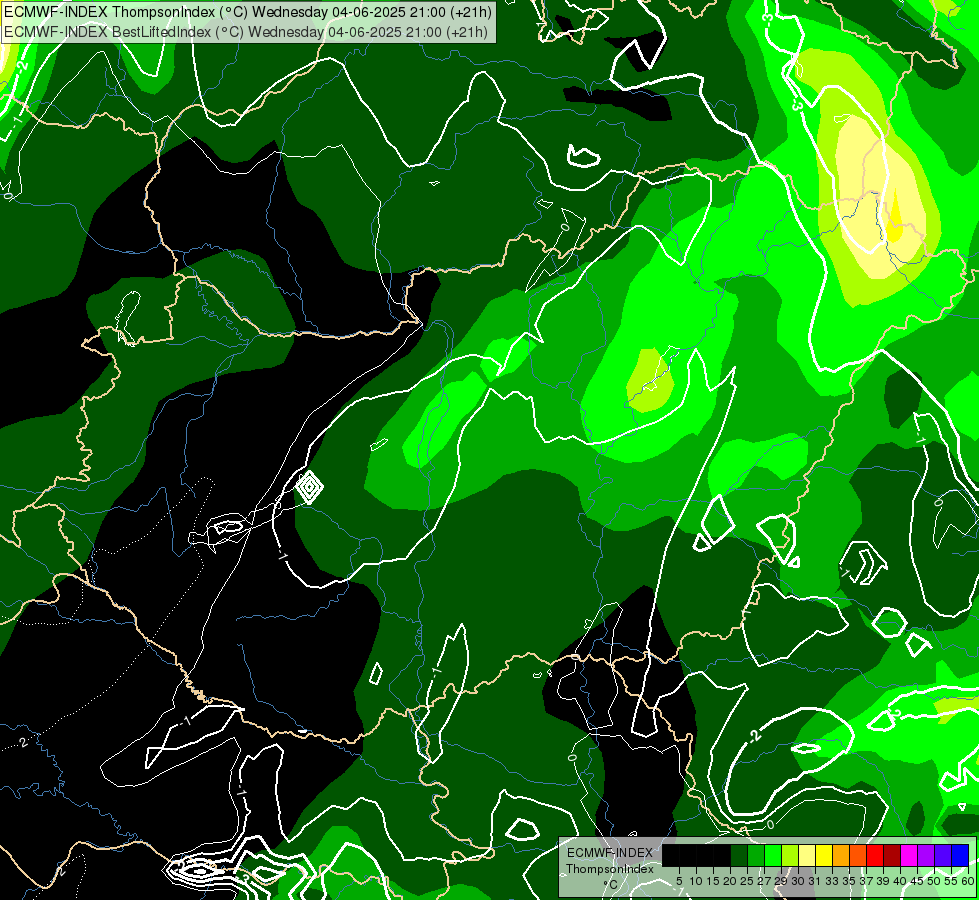The image size is (979, 900).
Task: Click the ECMWF-INDEX label in legend box
Action: (x=610, y=853)
